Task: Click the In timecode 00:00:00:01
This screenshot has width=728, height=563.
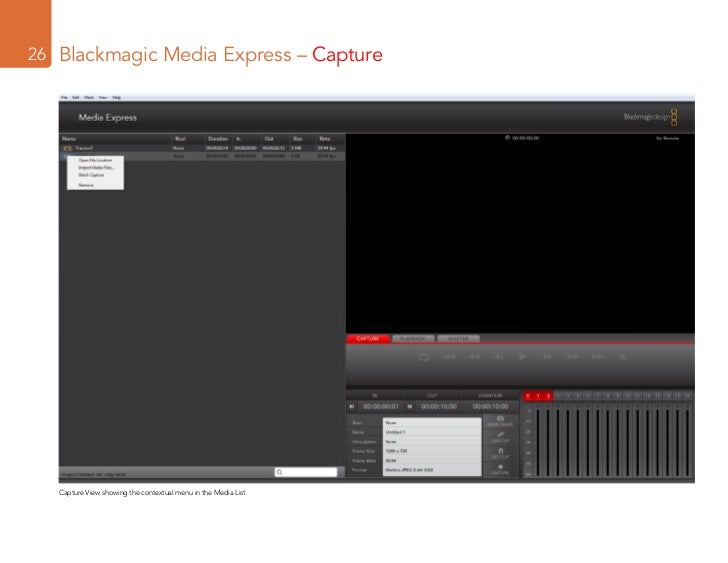Action: tap(381, 407)
